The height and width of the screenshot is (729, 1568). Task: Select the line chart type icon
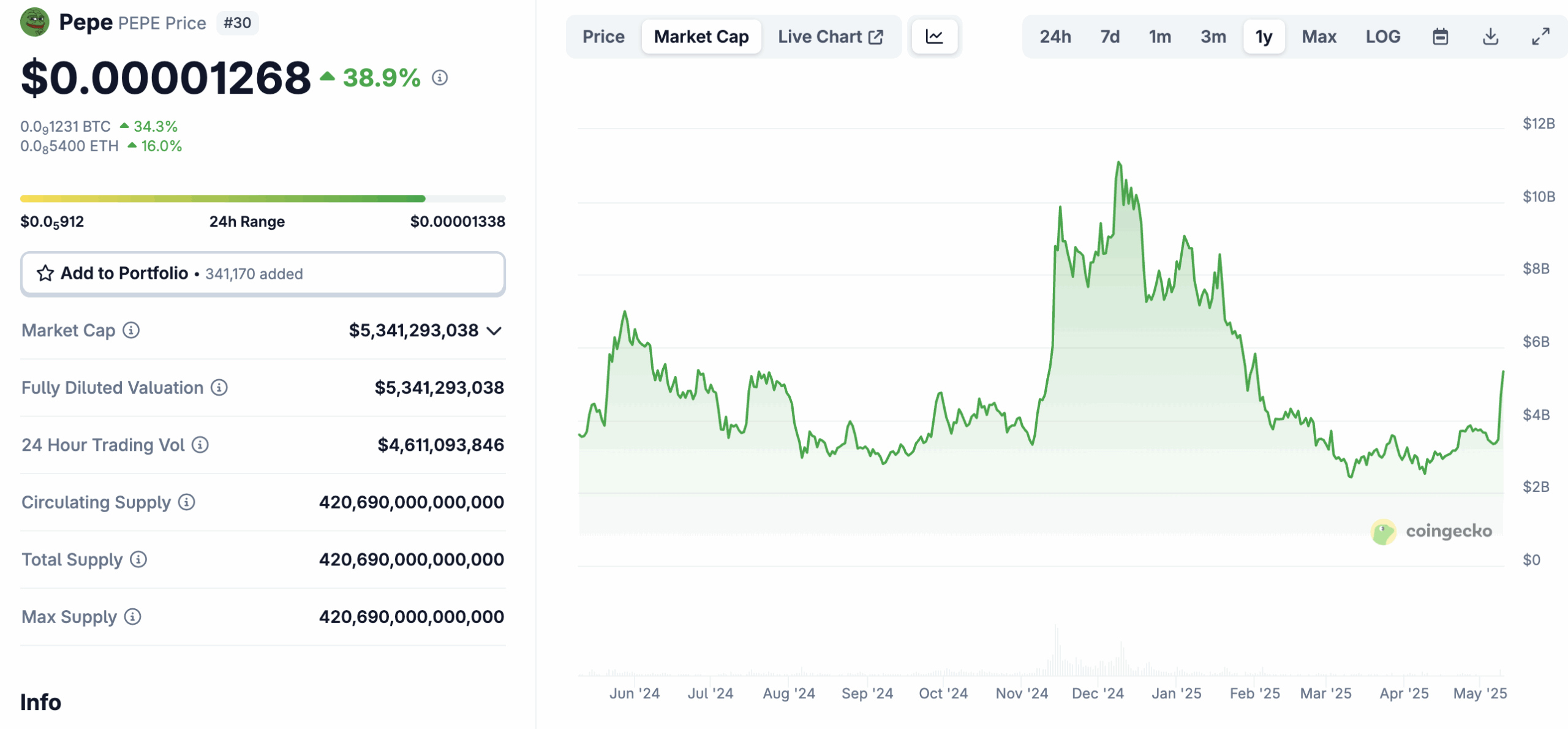click(934, 37)
